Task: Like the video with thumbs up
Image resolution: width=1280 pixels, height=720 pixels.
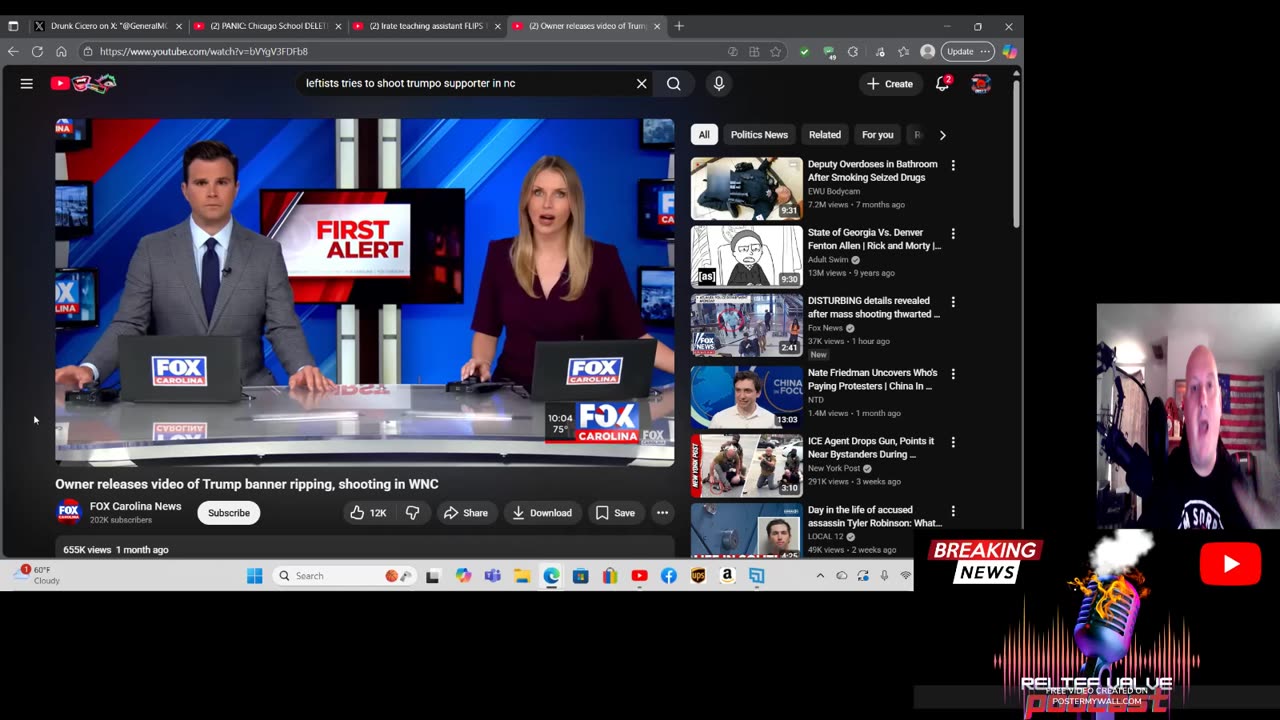Action: pyautogui.click(x=367, y=513)
